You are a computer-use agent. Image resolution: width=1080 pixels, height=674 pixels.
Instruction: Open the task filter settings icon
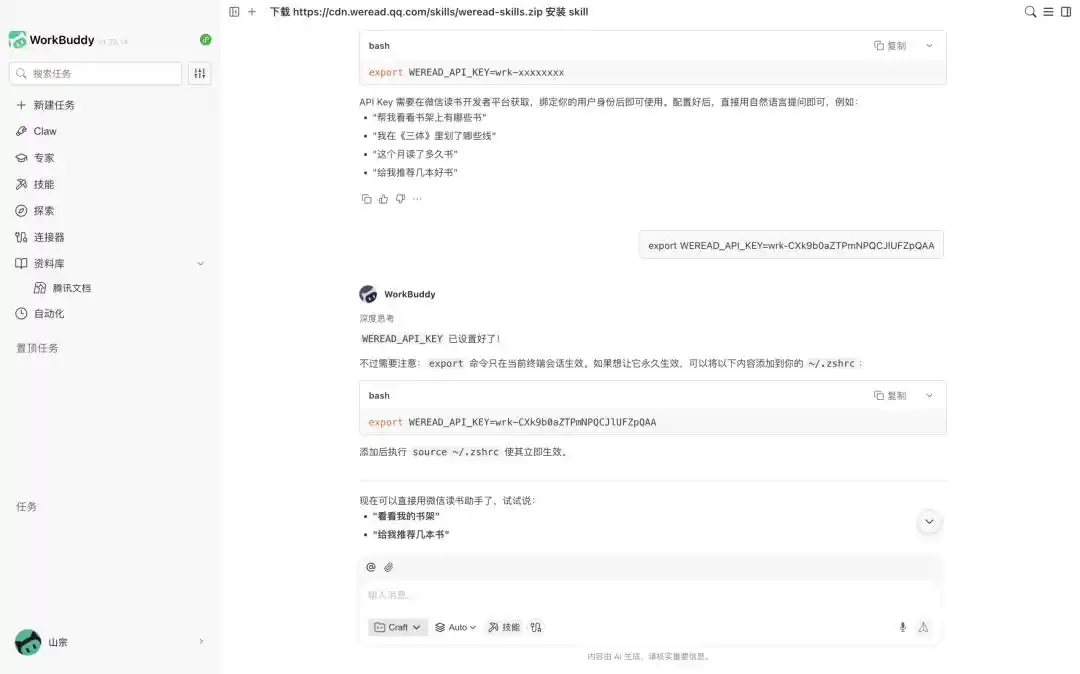tap(200, 74)
